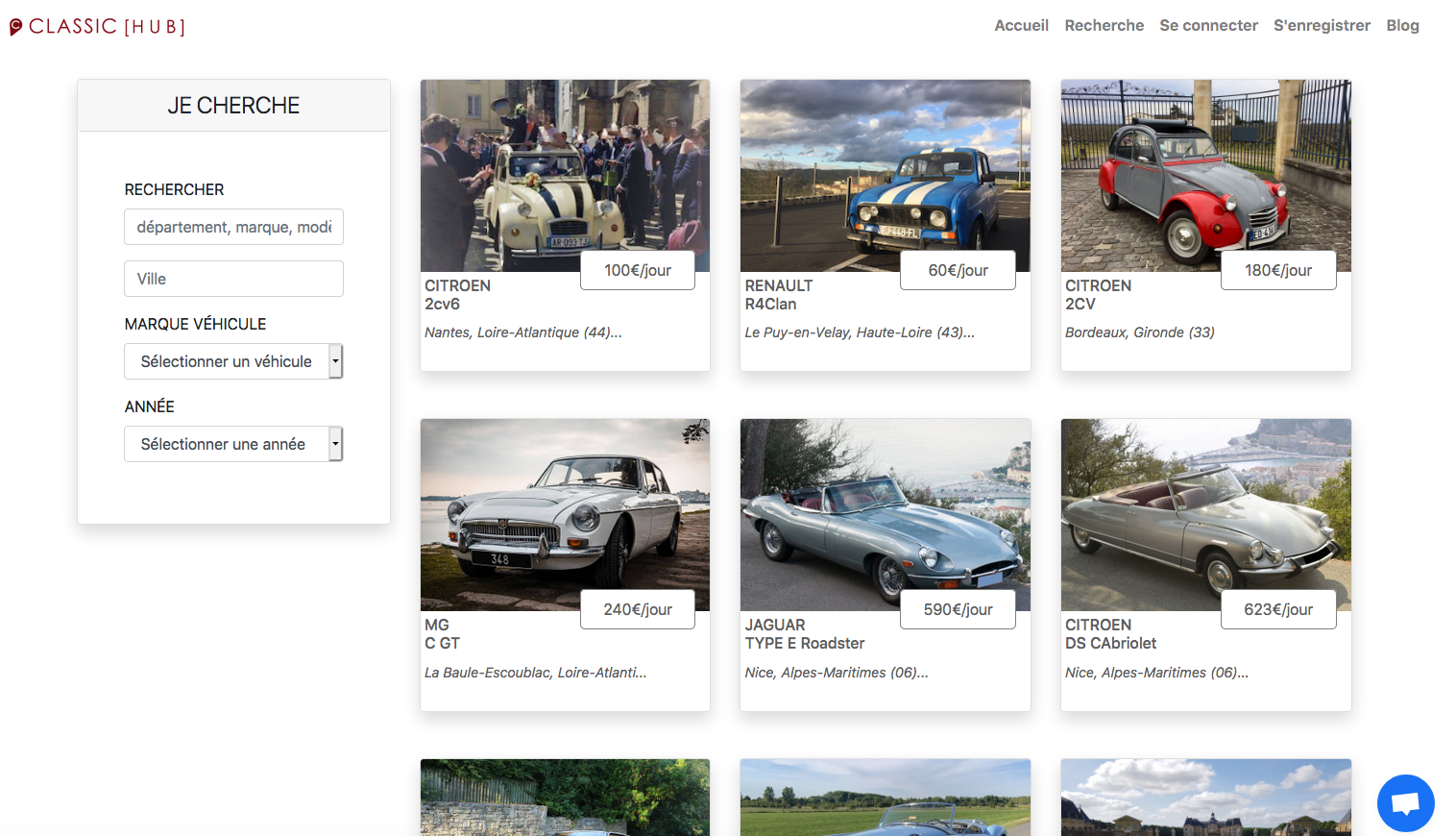Click the Le Puy-en-Velay, Haute-Loire location

(860, 332)
